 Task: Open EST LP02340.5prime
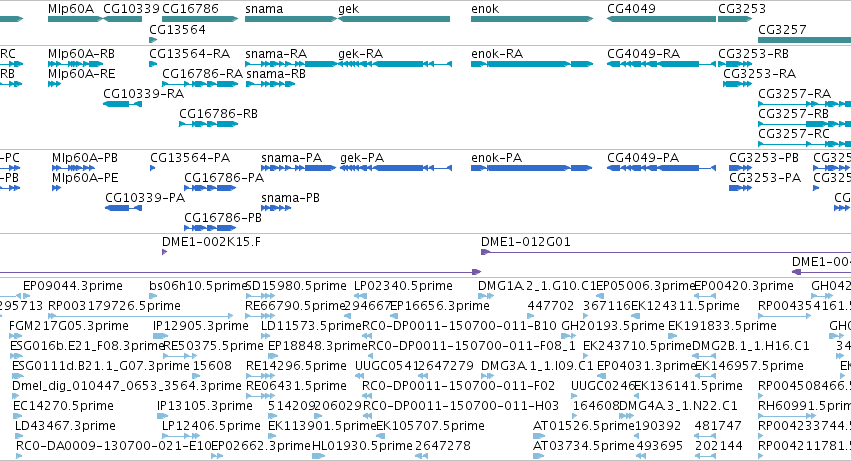pos(403,286)
